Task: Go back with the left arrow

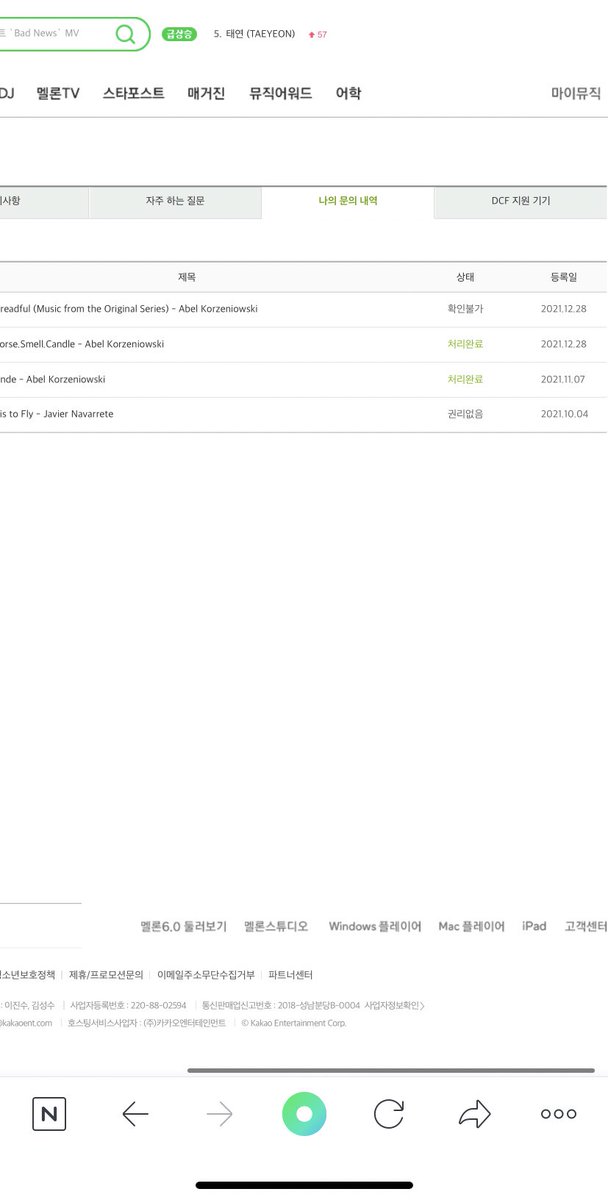Action: (x=135, y=1114)
